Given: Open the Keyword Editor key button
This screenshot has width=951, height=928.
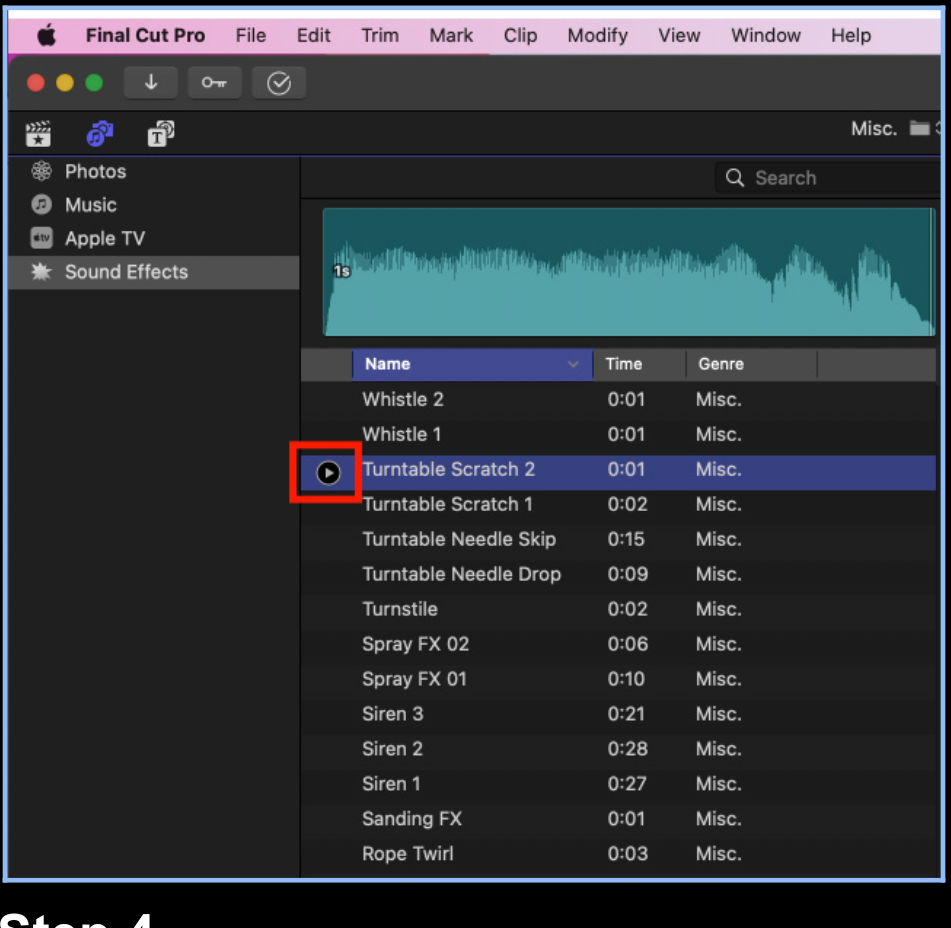Looking at the screenshot, I should tap(214, 82).
